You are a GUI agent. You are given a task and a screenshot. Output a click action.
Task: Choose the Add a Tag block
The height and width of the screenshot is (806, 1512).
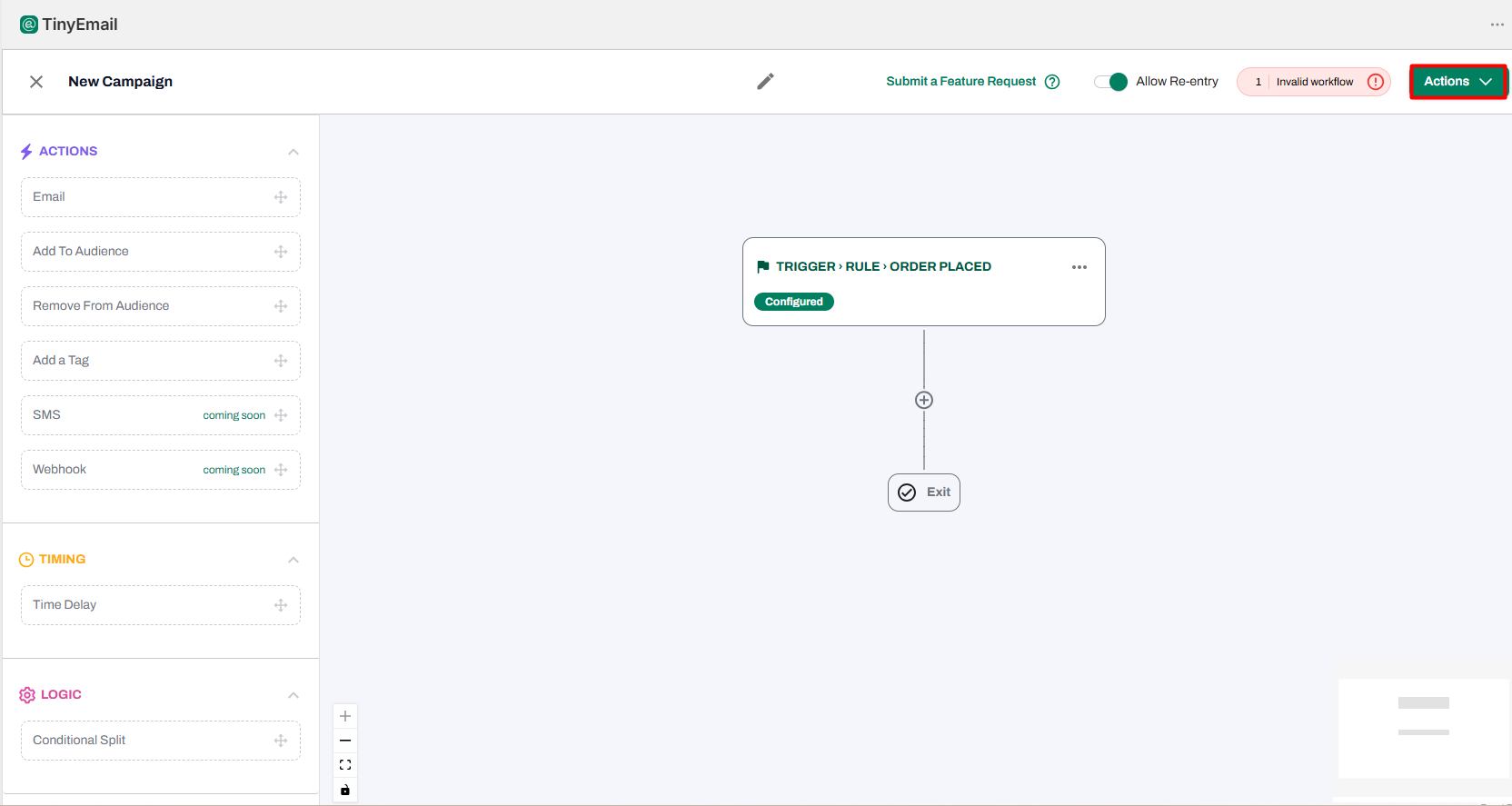pyautogui.click(x=161, y=361)
